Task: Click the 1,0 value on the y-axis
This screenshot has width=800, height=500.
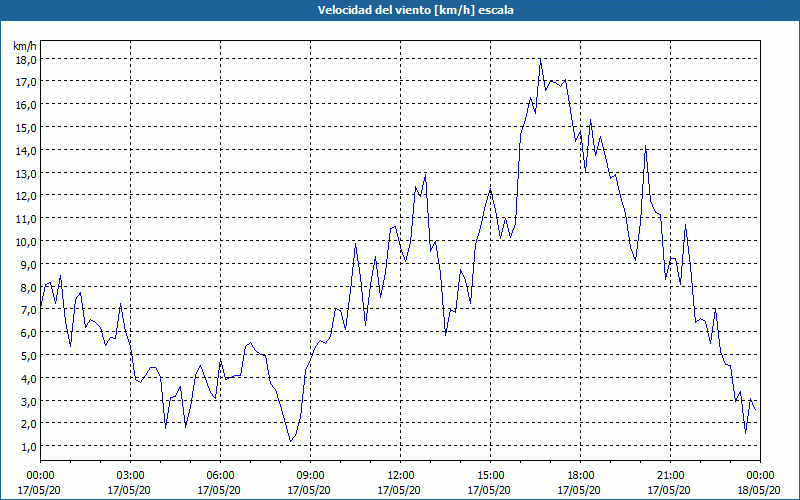Action: pos(28,446)
